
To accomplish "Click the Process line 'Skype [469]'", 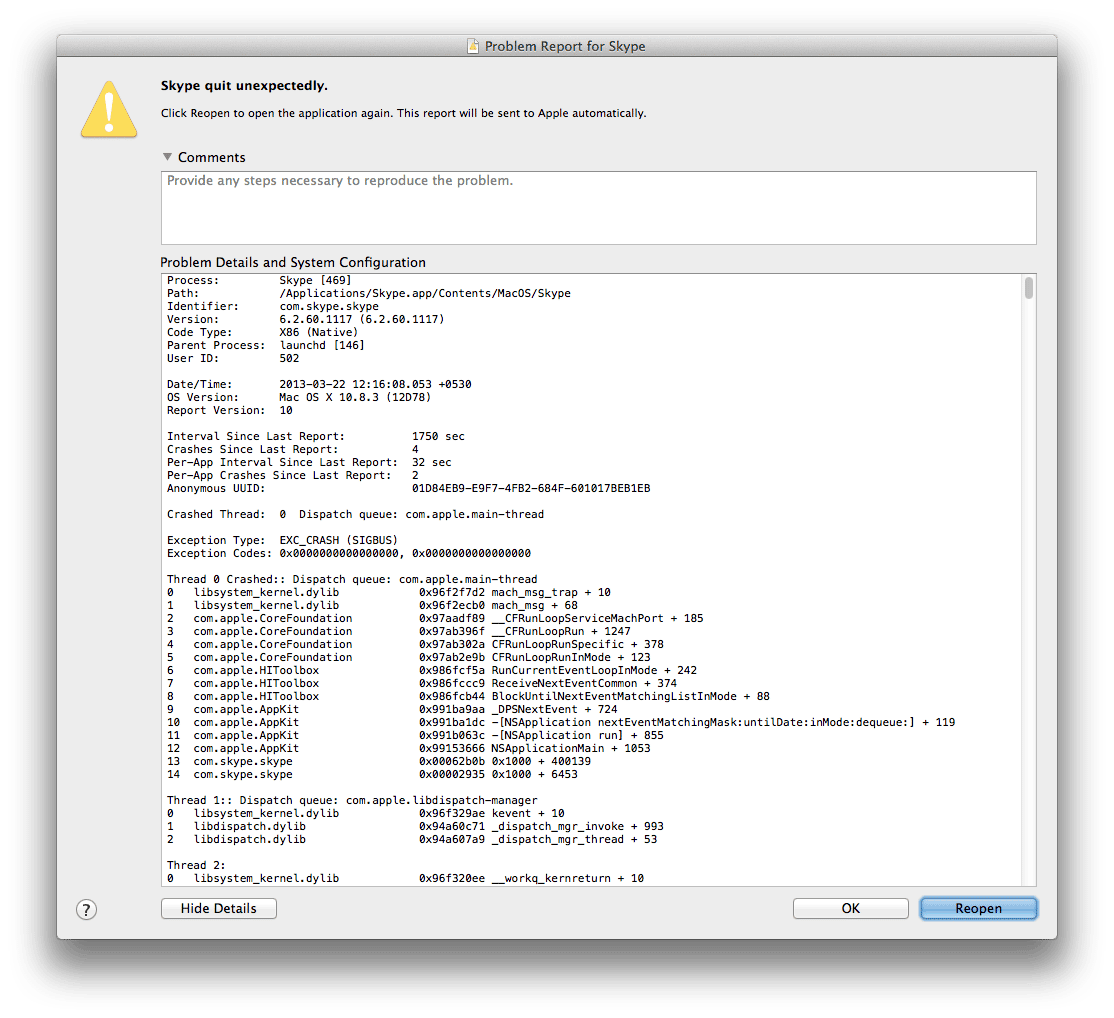I will (259, 281).
